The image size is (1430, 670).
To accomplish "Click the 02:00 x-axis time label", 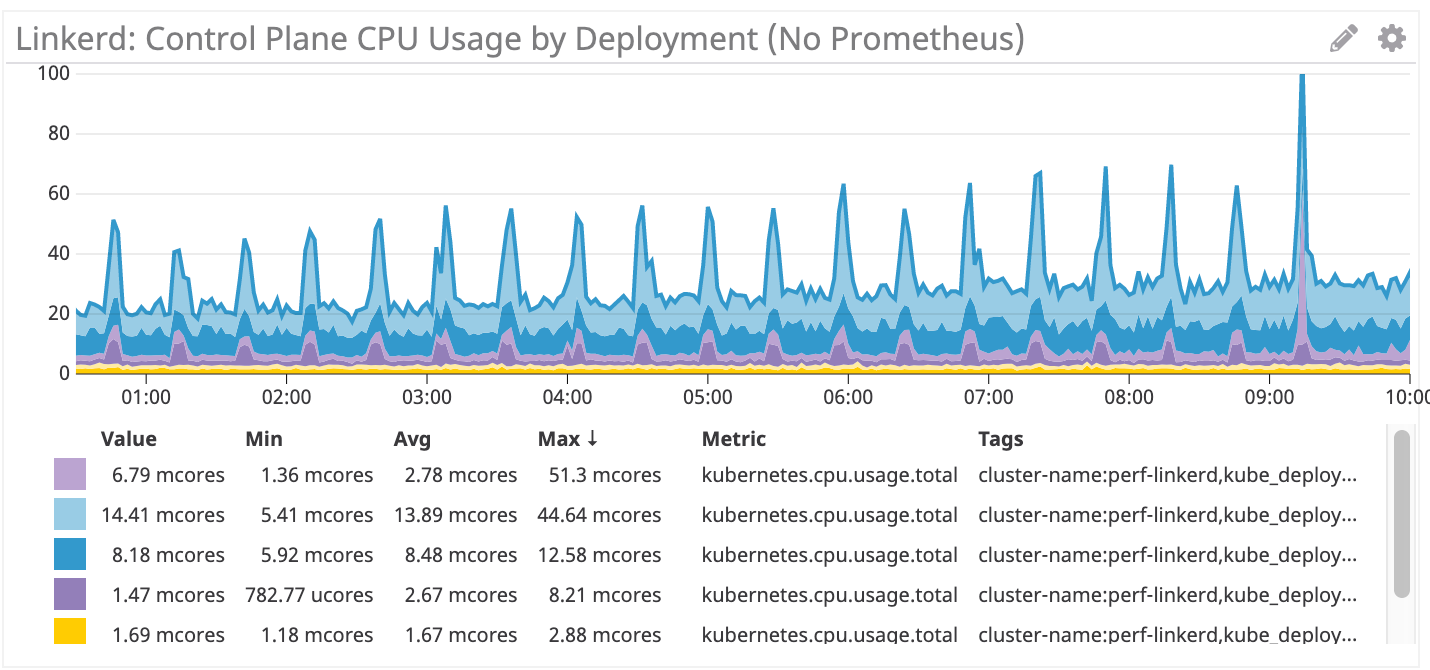I will tap(287, 396).
